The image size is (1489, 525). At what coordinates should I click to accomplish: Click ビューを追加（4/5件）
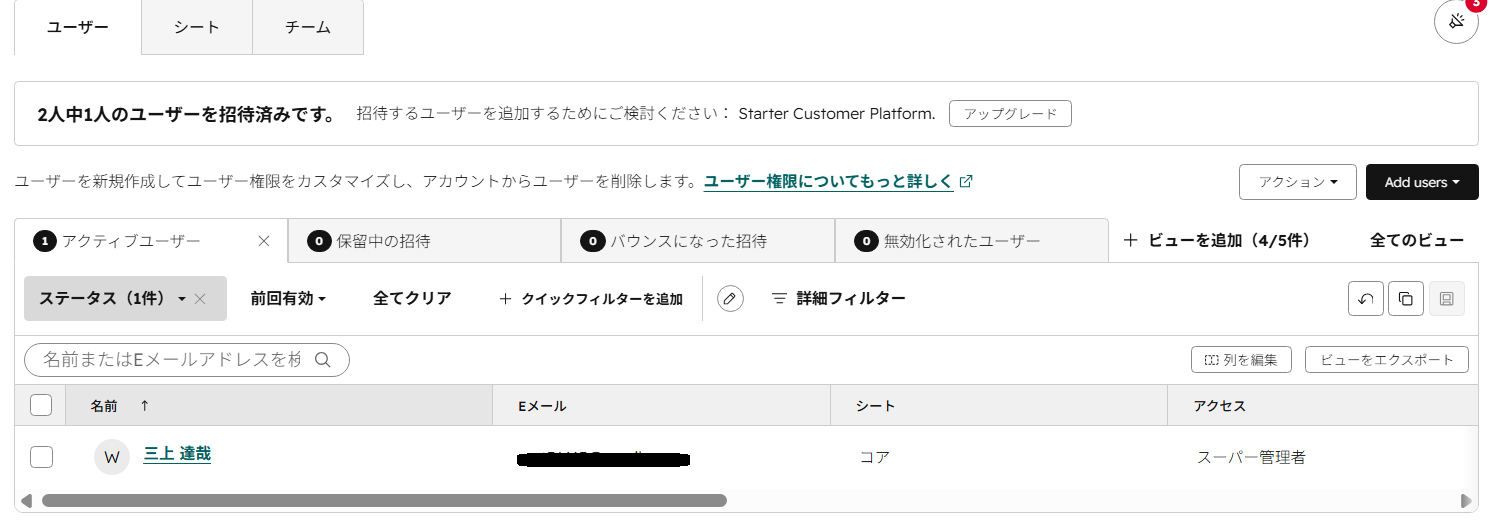click(1217, 240)
